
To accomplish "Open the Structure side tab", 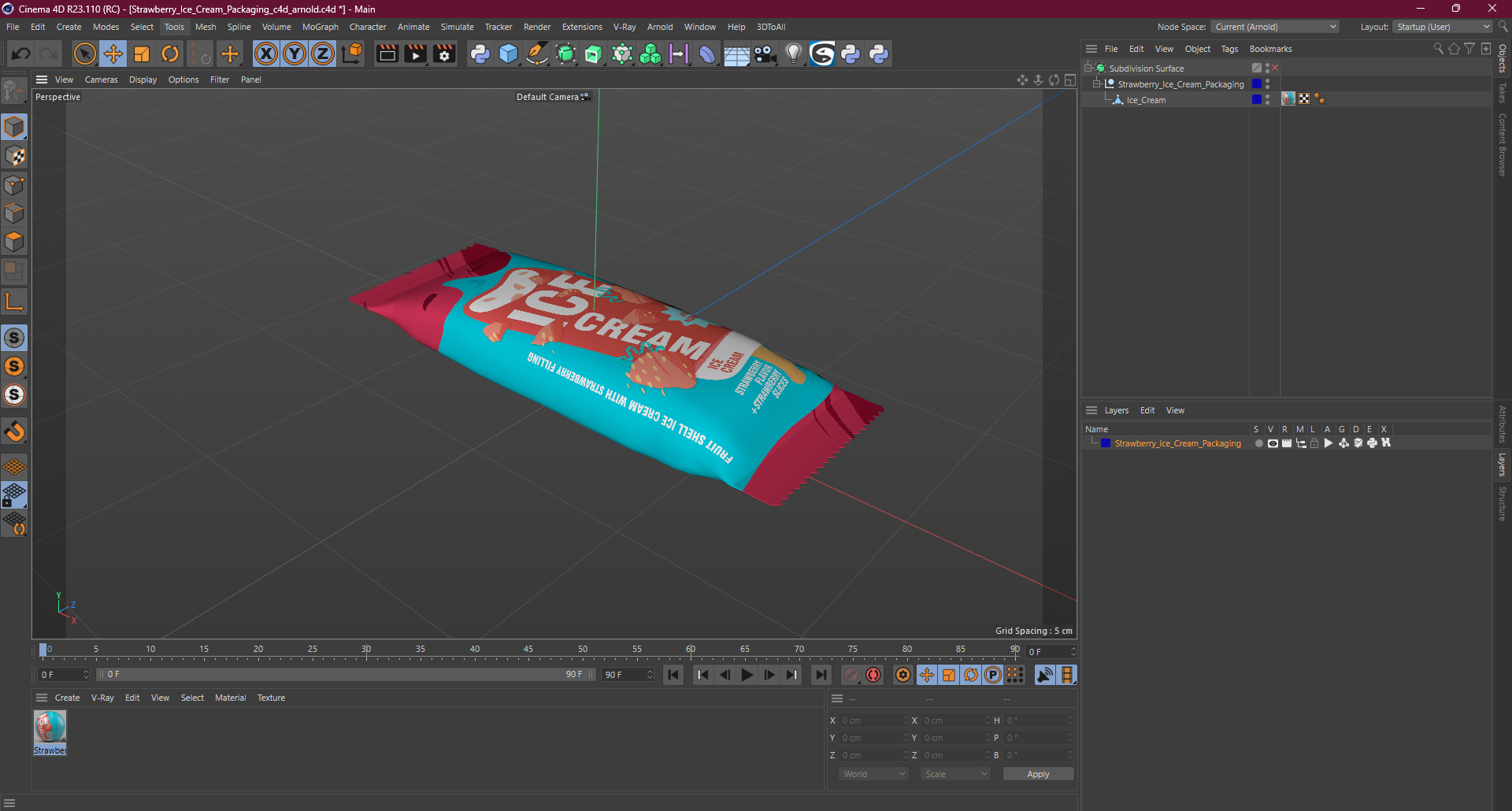I will point(1503,504).
